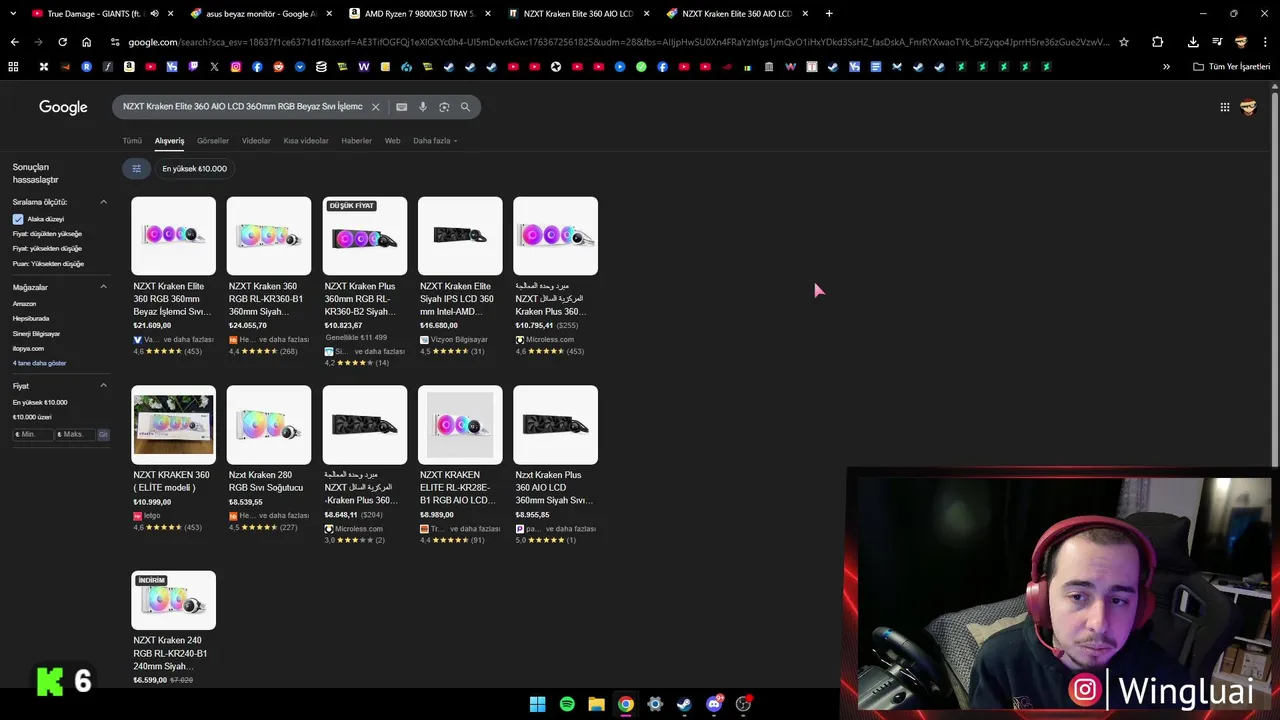The image size is (1280, 720).
Task: Uncheck the Alaka düzeyi sort option
Action: click(18, 219)
